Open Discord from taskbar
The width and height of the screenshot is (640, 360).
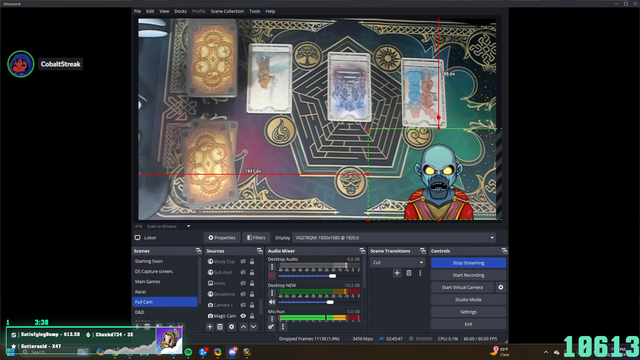232,352
